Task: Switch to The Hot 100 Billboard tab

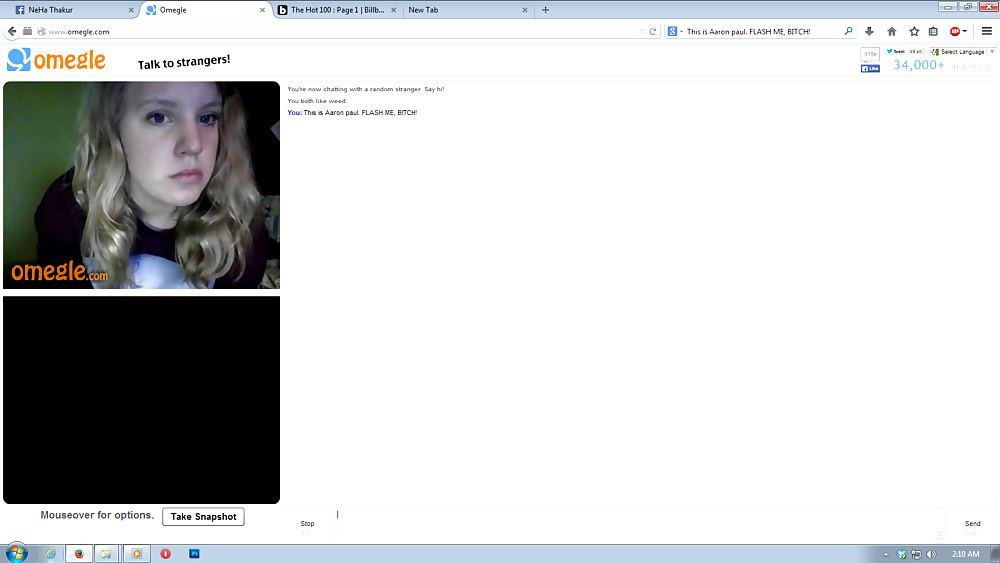Action: 337,10
